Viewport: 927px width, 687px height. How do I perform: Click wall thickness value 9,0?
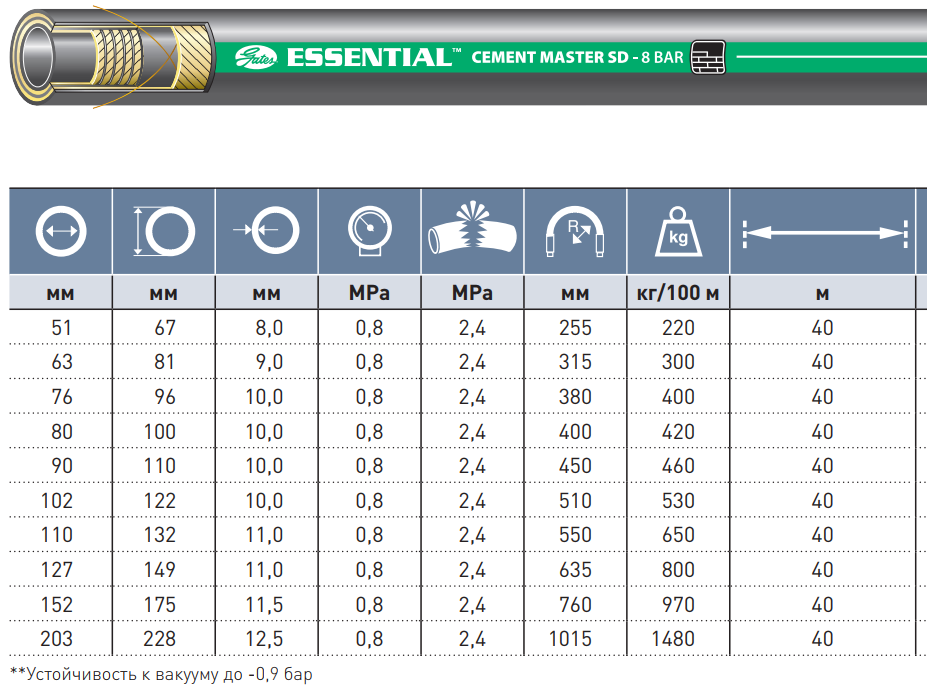269,362
